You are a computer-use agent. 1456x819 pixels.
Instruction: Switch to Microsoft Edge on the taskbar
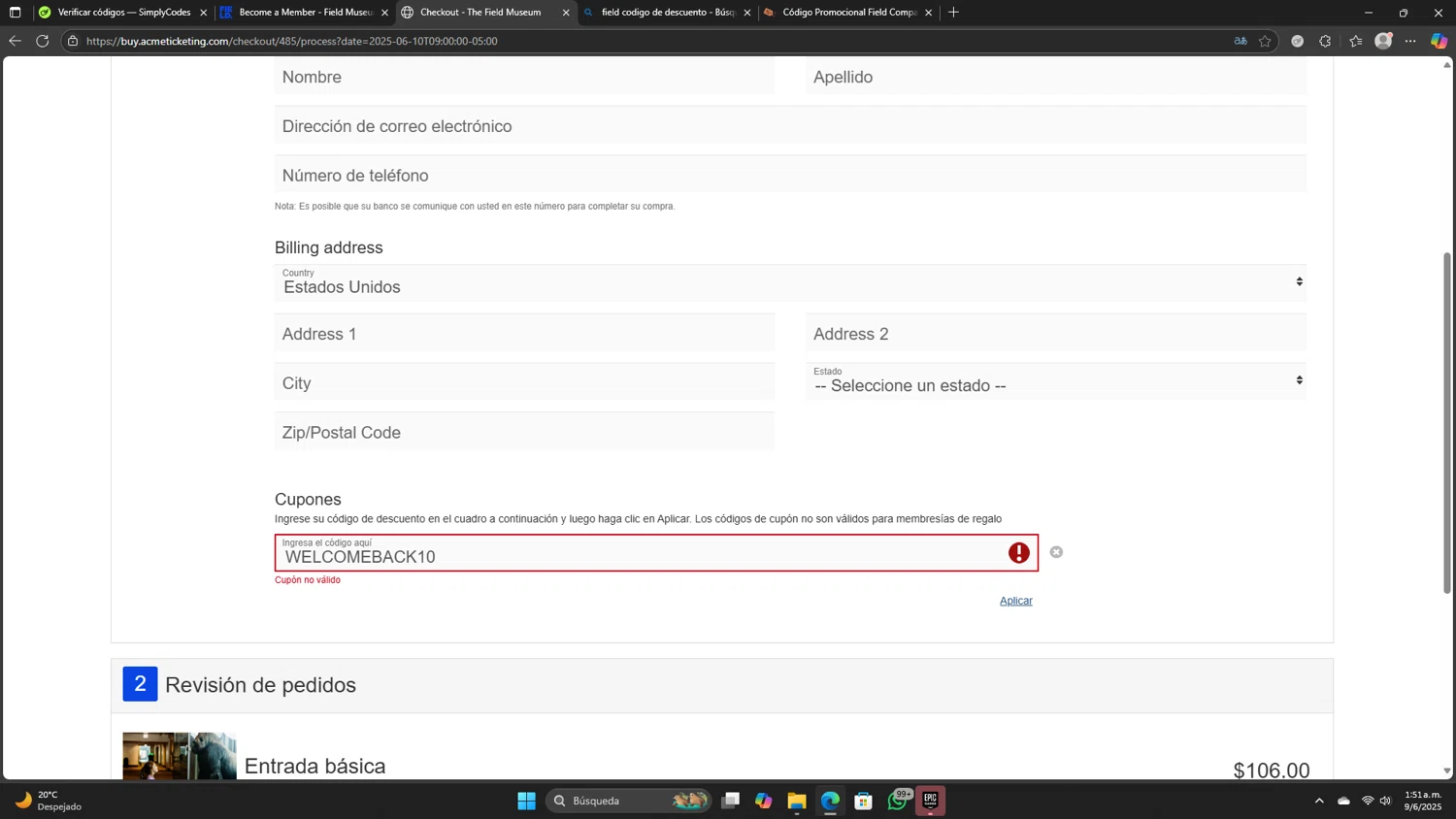[830, 801]
